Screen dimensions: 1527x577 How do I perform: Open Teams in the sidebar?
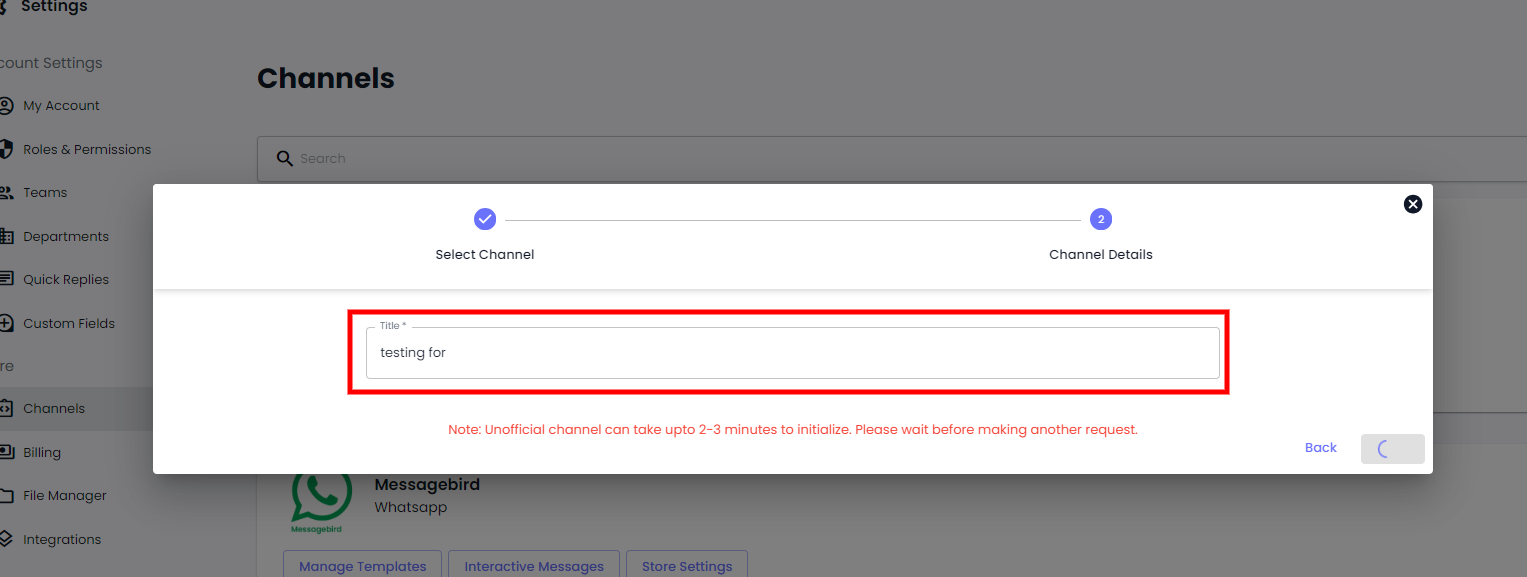pyautogui.click(x=45, y=193)
